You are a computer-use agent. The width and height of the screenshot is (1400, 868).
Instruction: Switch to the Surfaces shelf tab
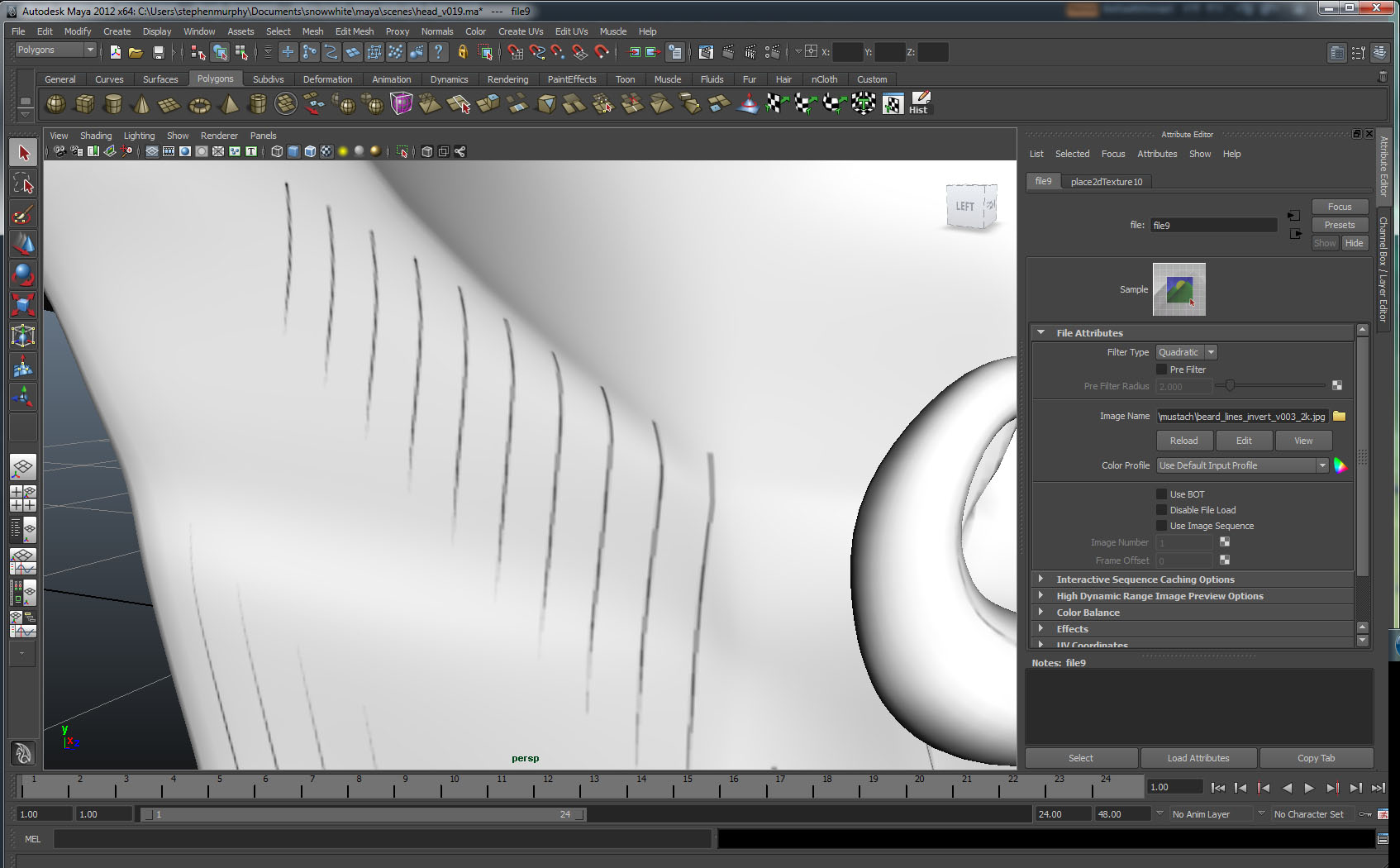[x=160, y=79]
